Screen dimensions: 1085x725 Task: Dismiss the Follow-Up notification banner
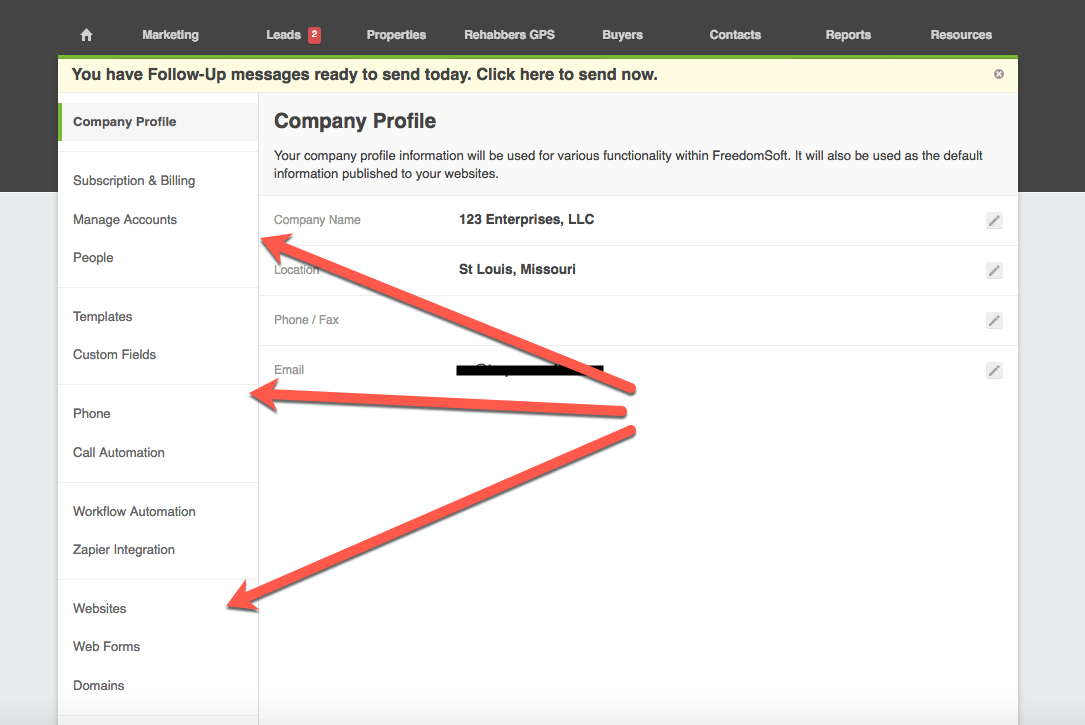point(998,74)
